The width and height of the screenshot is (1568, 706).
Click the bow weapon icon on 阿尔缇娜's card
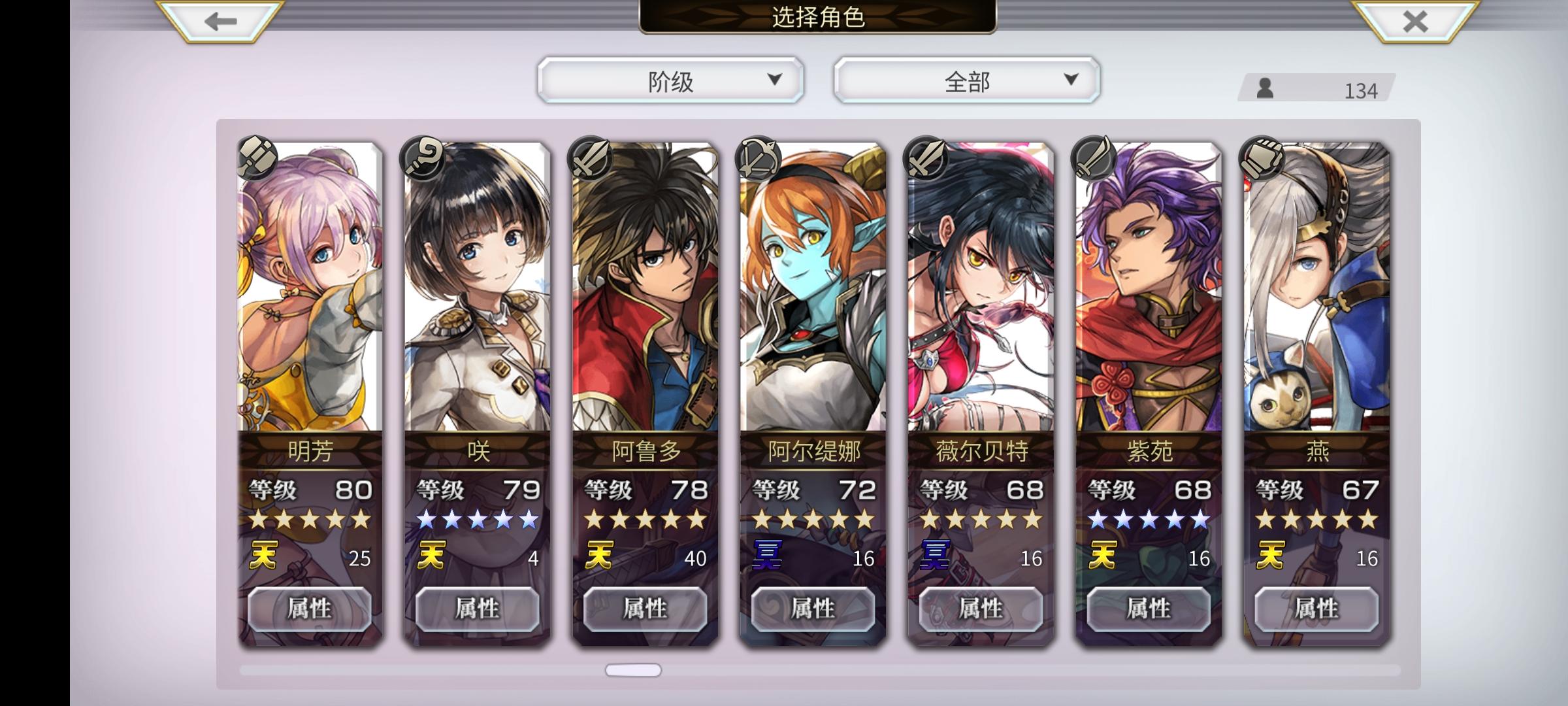pyautogui.click(x=758, y=158)
